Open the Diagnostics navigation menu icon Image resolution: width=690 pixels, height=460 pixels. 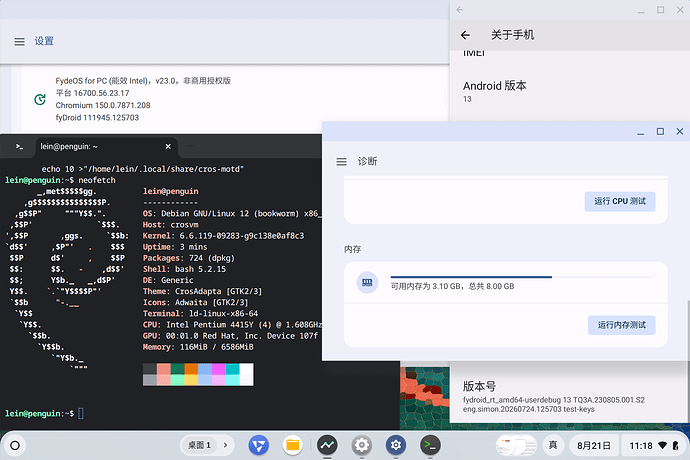341,162
